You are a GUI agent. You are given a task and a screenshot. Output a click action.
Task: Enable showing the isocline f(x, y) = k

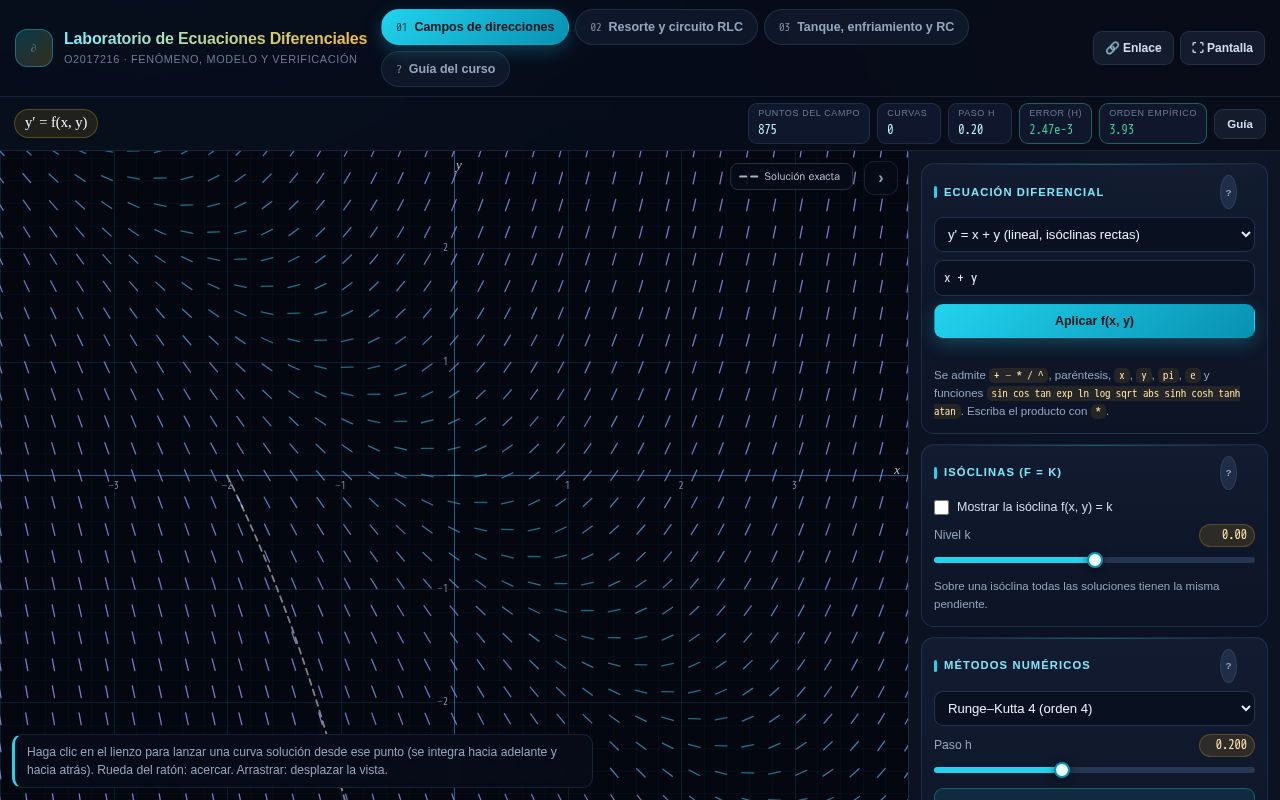941,507
